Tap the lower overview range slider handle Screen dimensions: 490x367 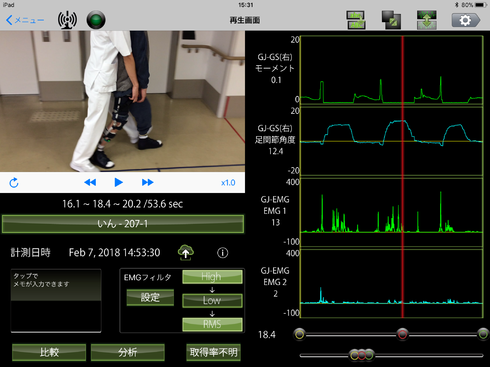click(x=362, y=355)
